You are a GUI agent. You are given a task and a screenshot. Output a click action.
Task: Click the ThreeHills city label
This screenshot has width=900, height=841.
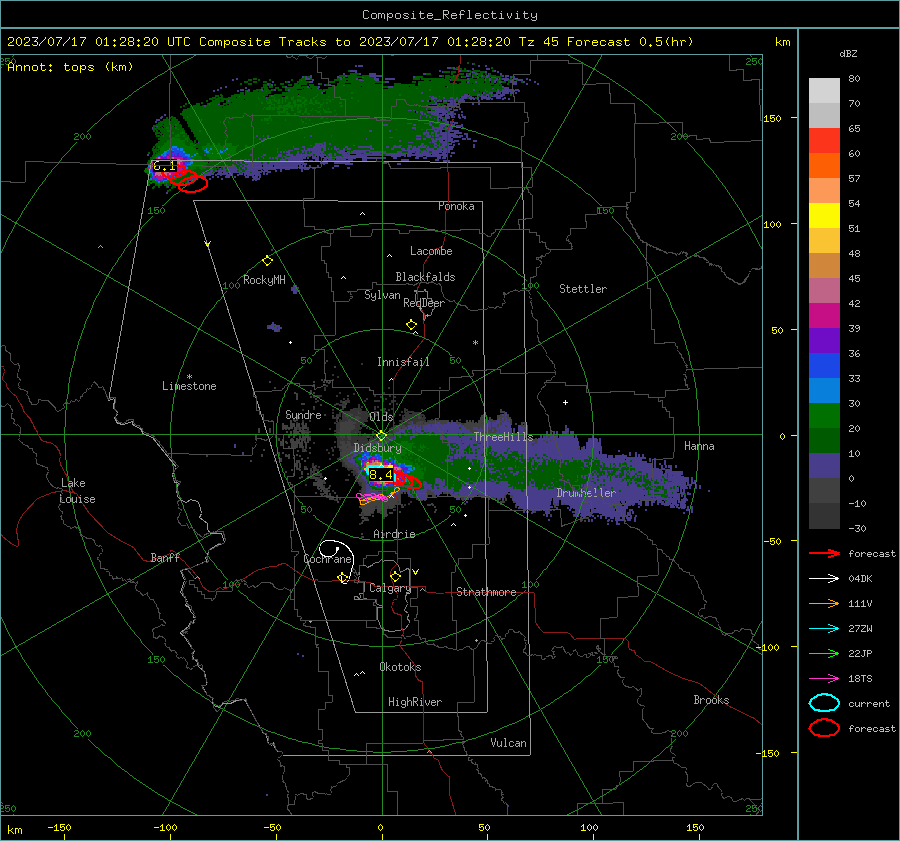503,437
